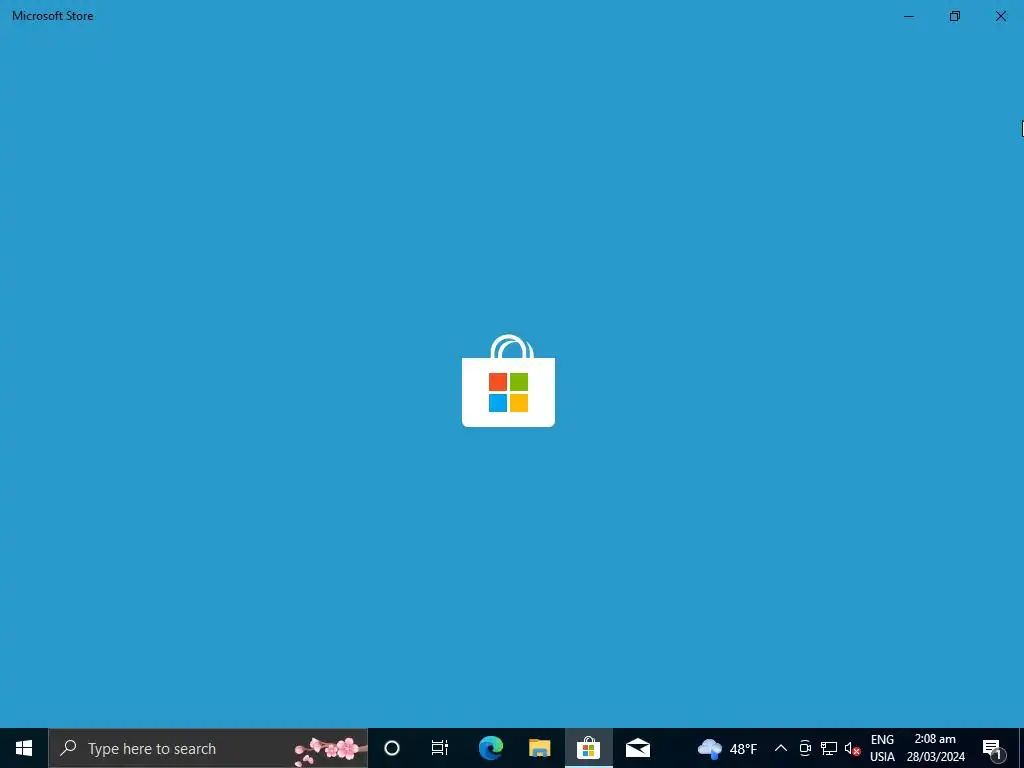Open network status tray icon
The width and height of the screenshot is (1024, 768).
[x=829, y=748]
